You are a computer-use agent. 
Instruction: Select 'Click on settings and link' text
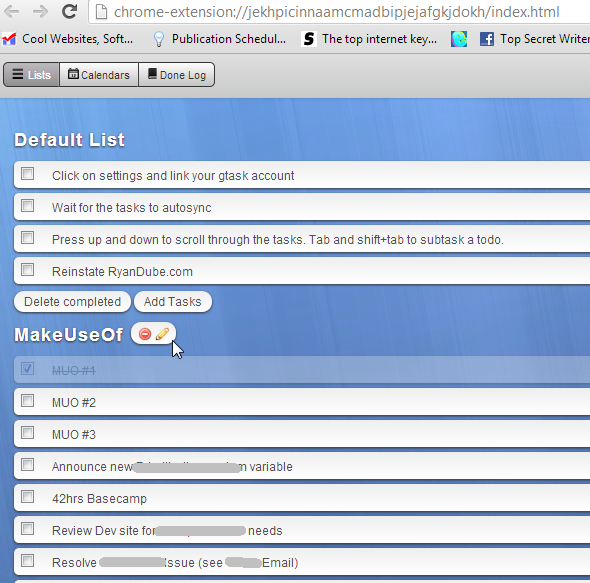pos(173,176)
